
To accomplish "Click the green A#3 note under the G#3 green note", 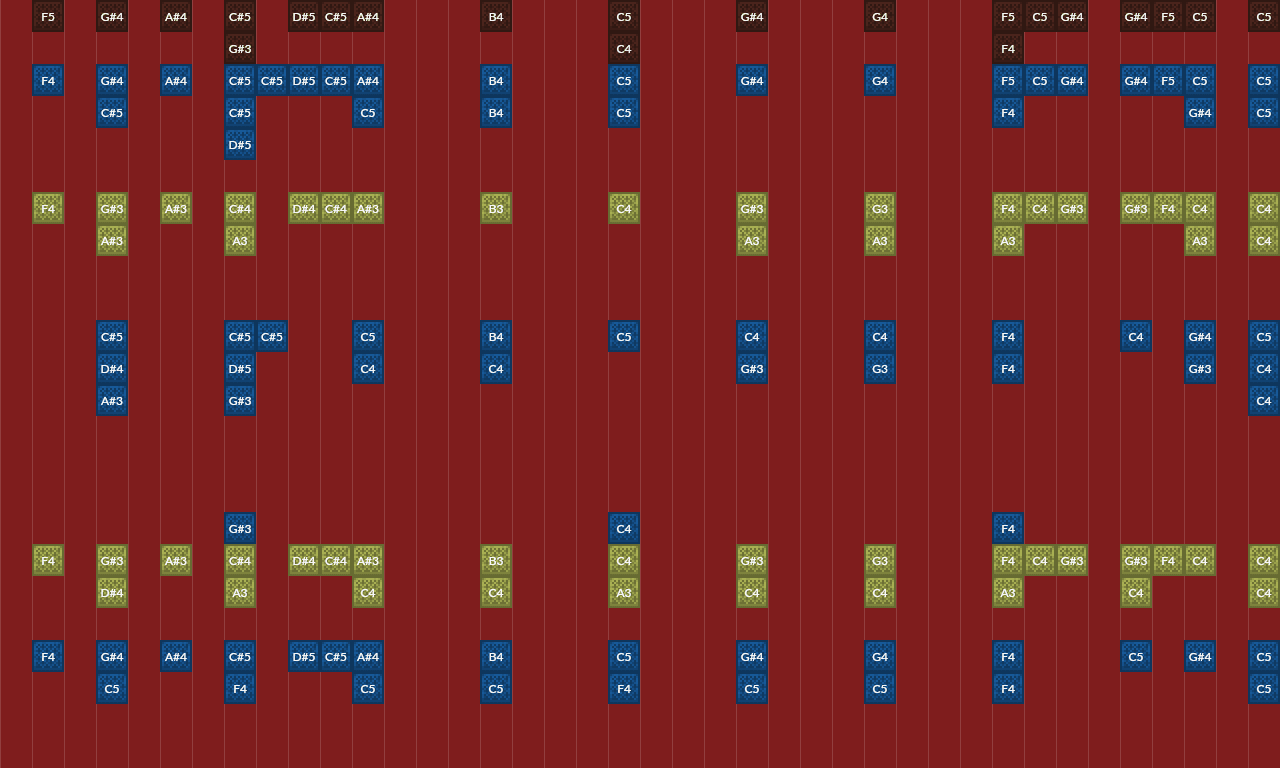I will (x=112, y=240).
